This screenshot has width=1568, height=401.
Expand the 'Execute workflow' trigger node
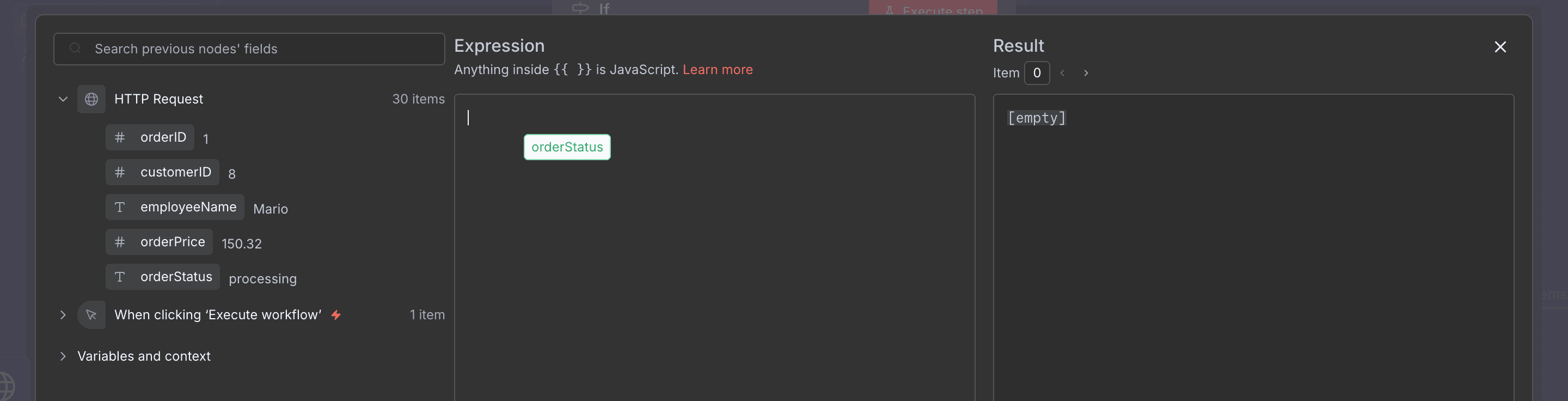(63, 314)
